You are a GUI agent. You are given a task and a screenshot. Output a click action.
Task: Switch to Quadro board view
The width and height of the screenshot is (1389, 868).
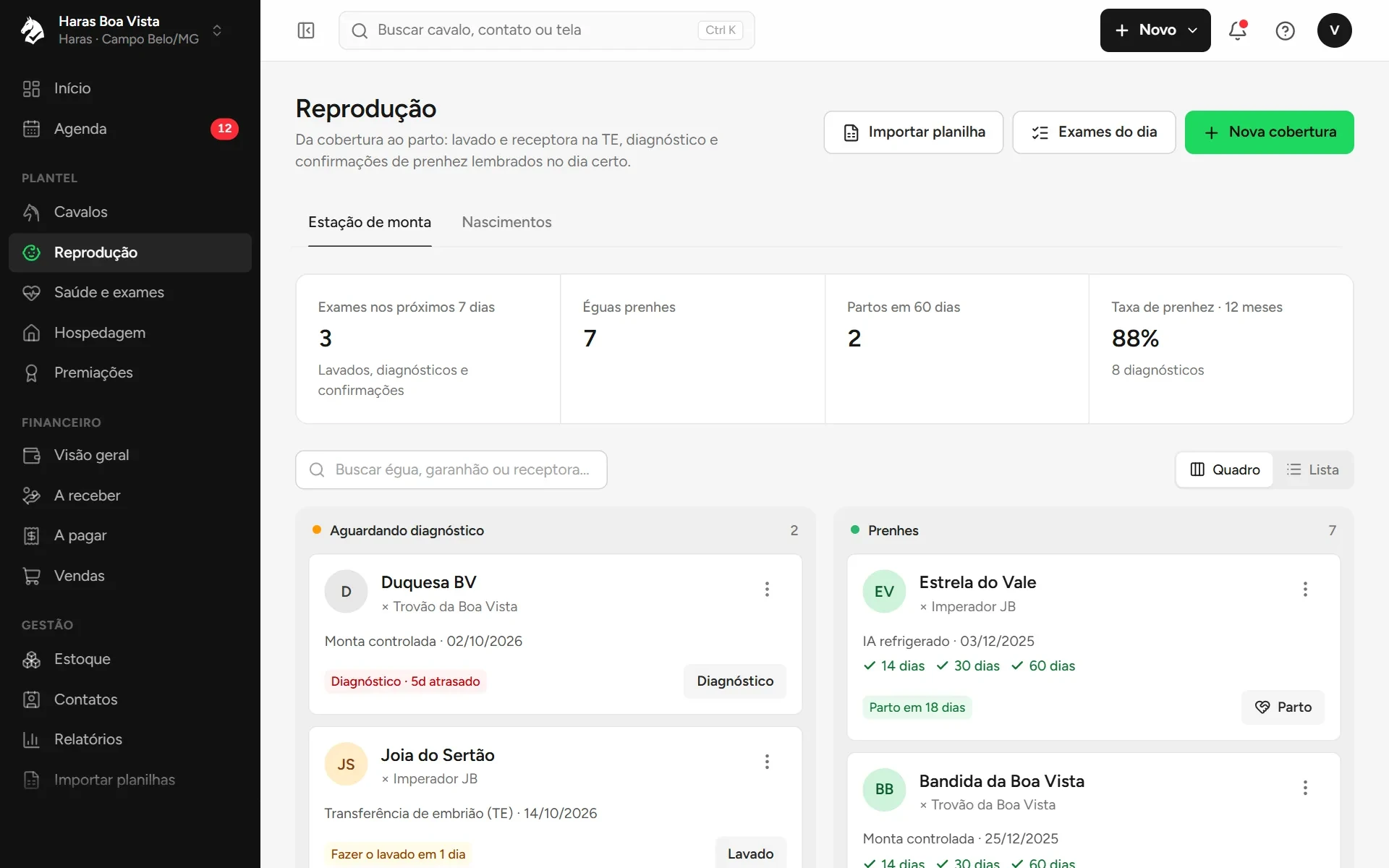pyautogui.click(x=1224, y=469)
